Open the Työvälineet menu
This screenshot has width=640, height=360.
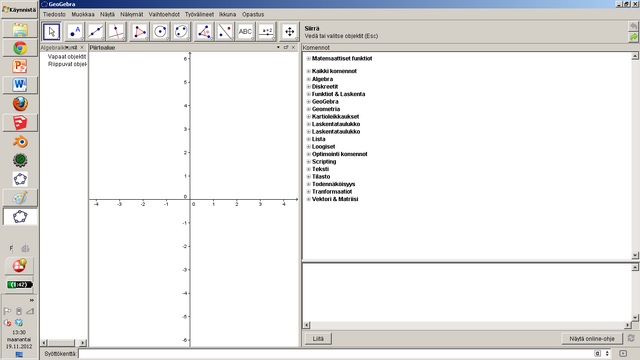[199, 14]
